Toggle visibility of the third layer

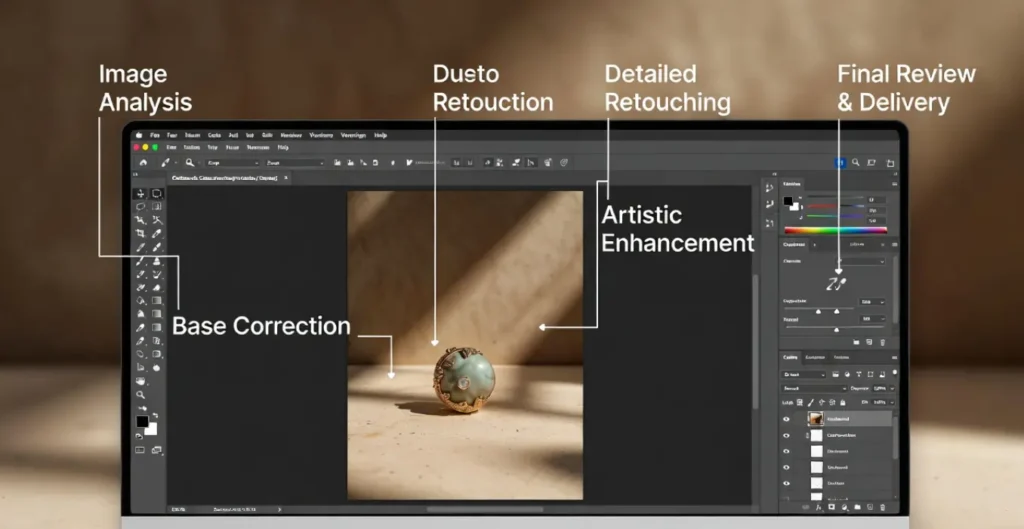pos(786,452)
